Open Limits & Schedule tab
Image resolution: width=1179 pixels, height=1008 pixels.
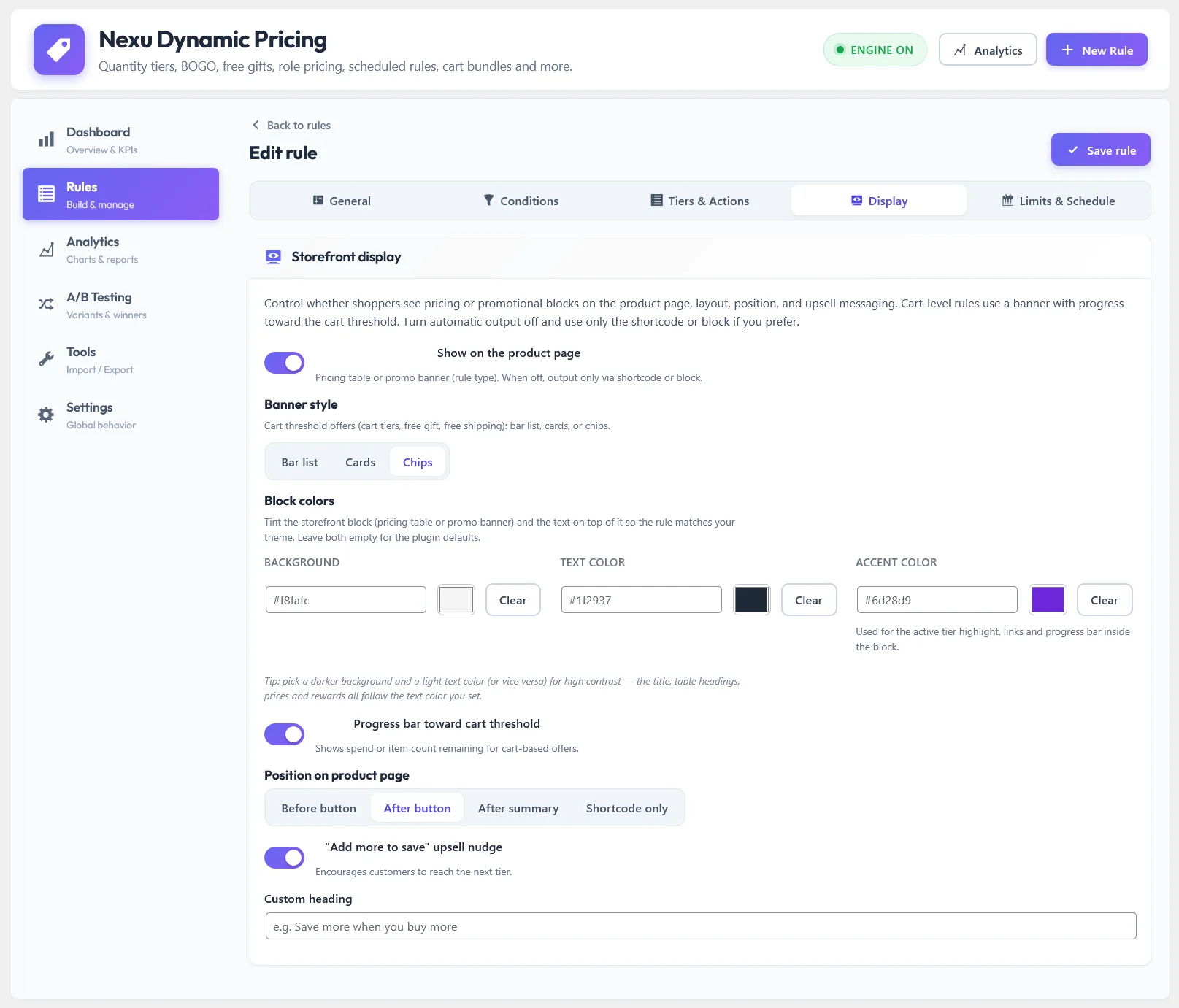1059,201
